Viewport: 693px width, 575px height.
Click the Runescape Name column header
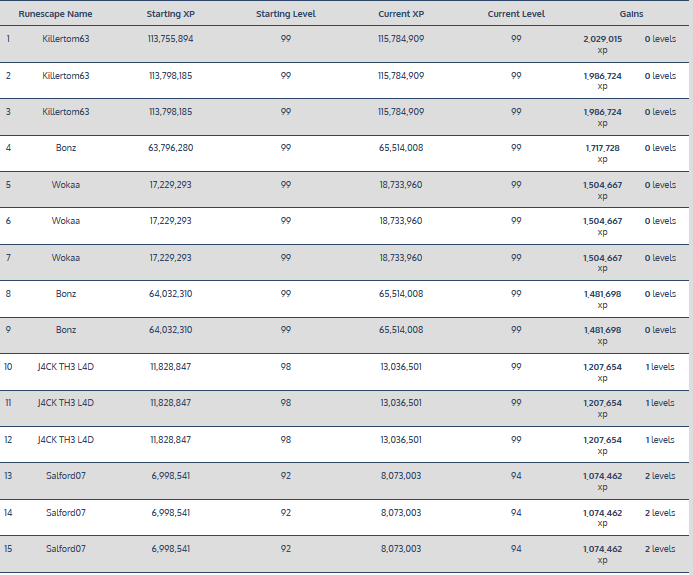(55, 15)
